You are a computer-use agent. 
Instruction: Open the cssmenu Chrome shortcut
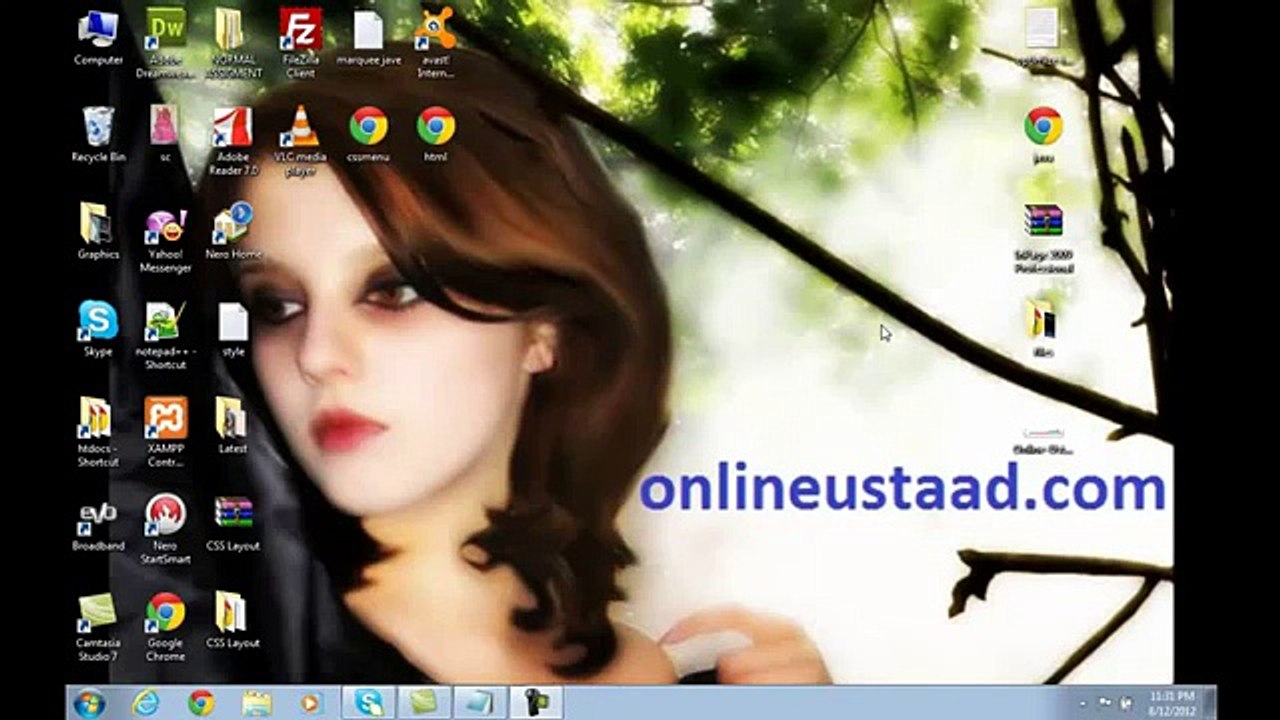(x=368, y=128)
